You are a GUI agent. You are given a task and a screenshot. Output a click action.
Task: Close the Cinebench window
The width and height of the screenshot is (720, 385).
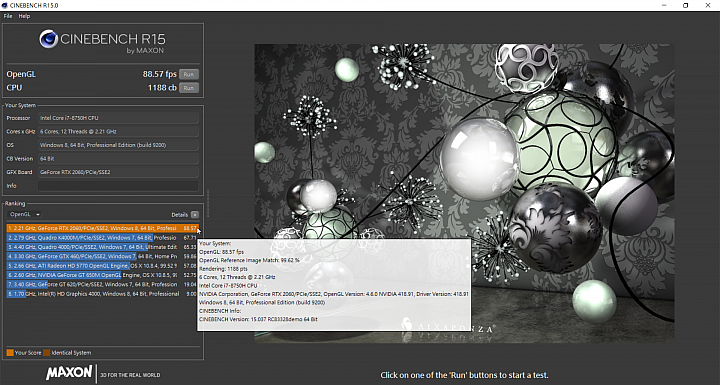point(708,6)
